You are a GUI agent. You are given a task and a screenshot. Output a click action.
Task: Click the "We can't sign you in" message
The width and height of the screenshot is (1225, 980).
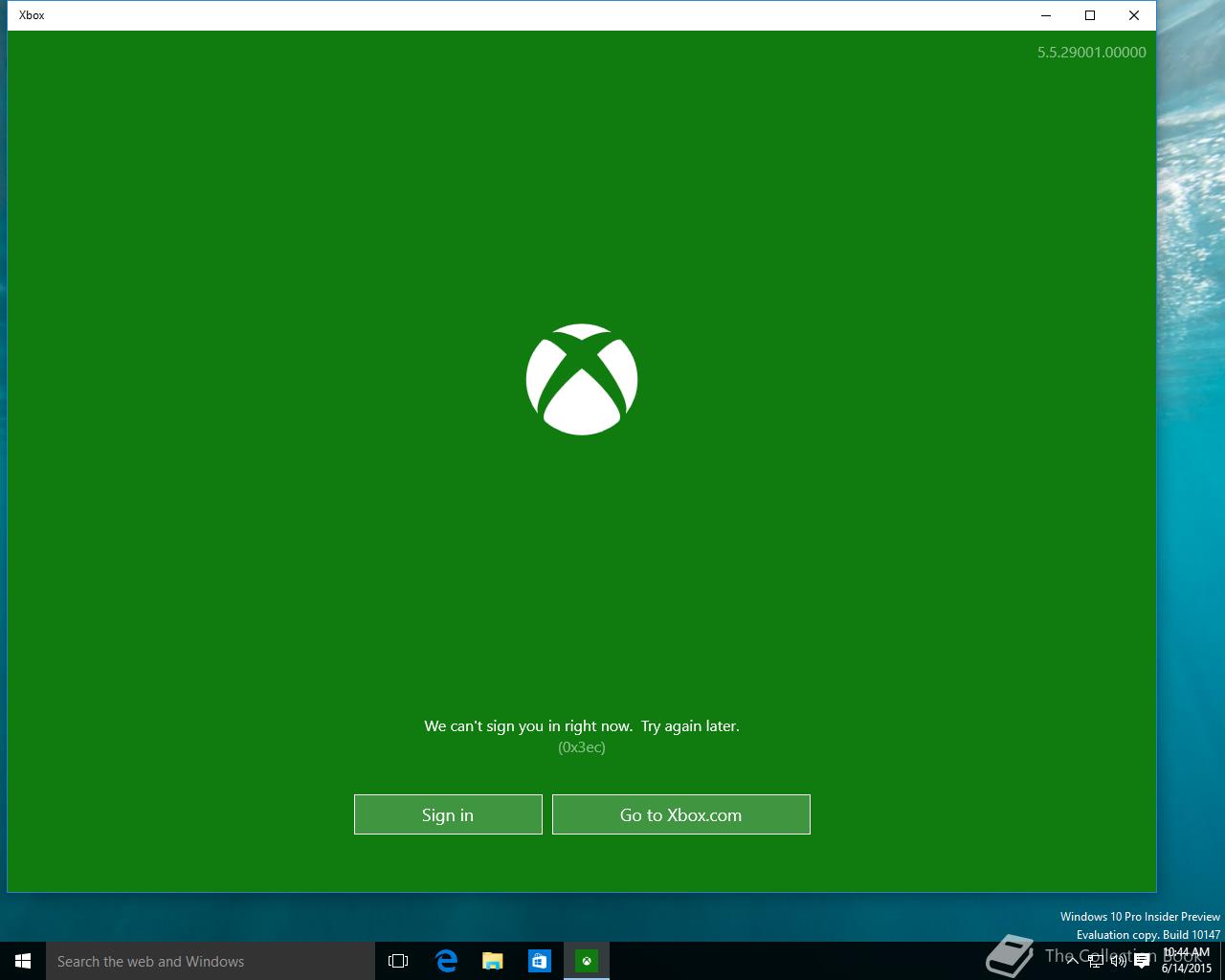[x=582, y=726]
